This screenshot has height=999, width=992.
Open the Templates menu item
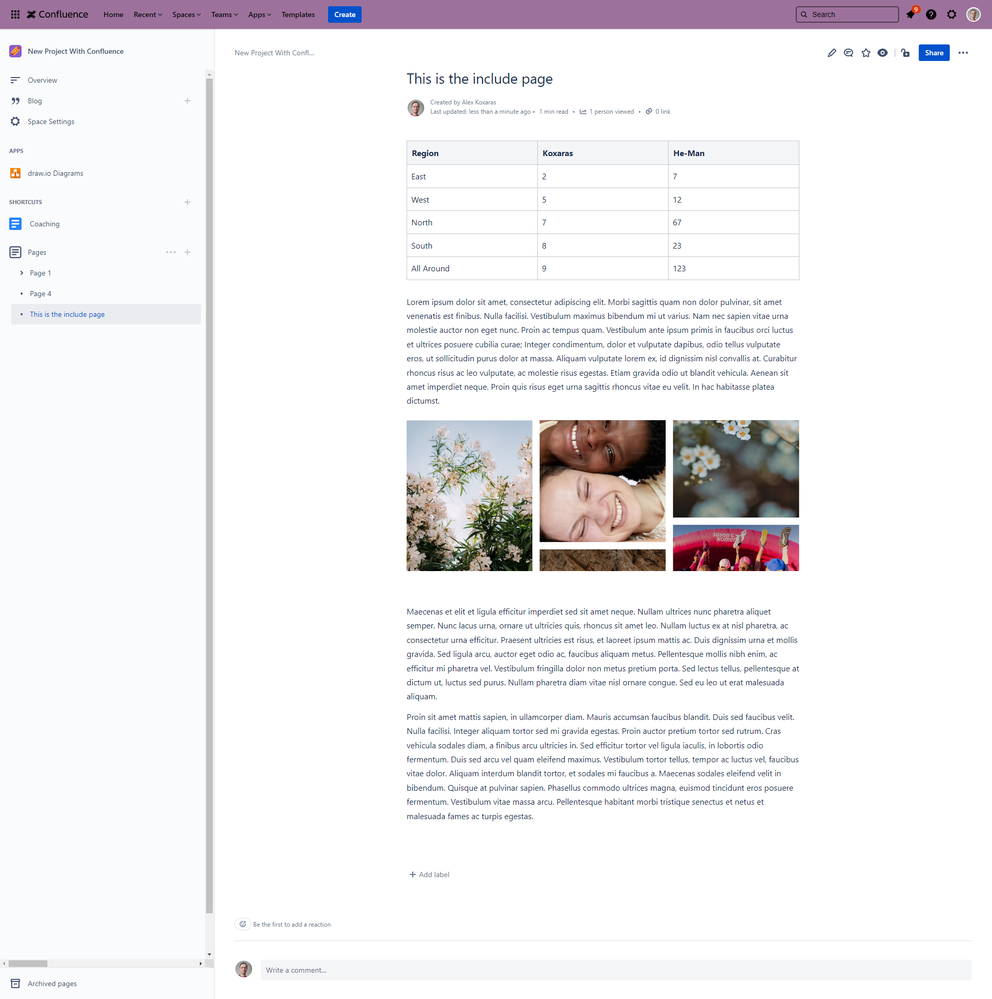point(298,14)
